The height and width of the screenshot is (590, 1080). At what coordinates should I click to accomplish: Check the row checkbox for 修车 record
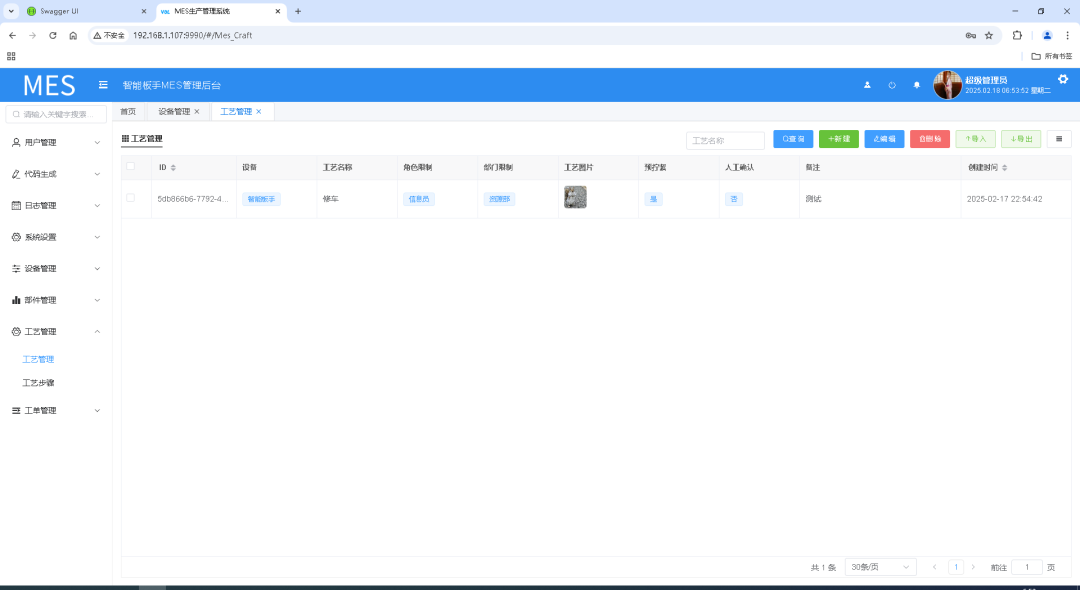tap(130, 198)
